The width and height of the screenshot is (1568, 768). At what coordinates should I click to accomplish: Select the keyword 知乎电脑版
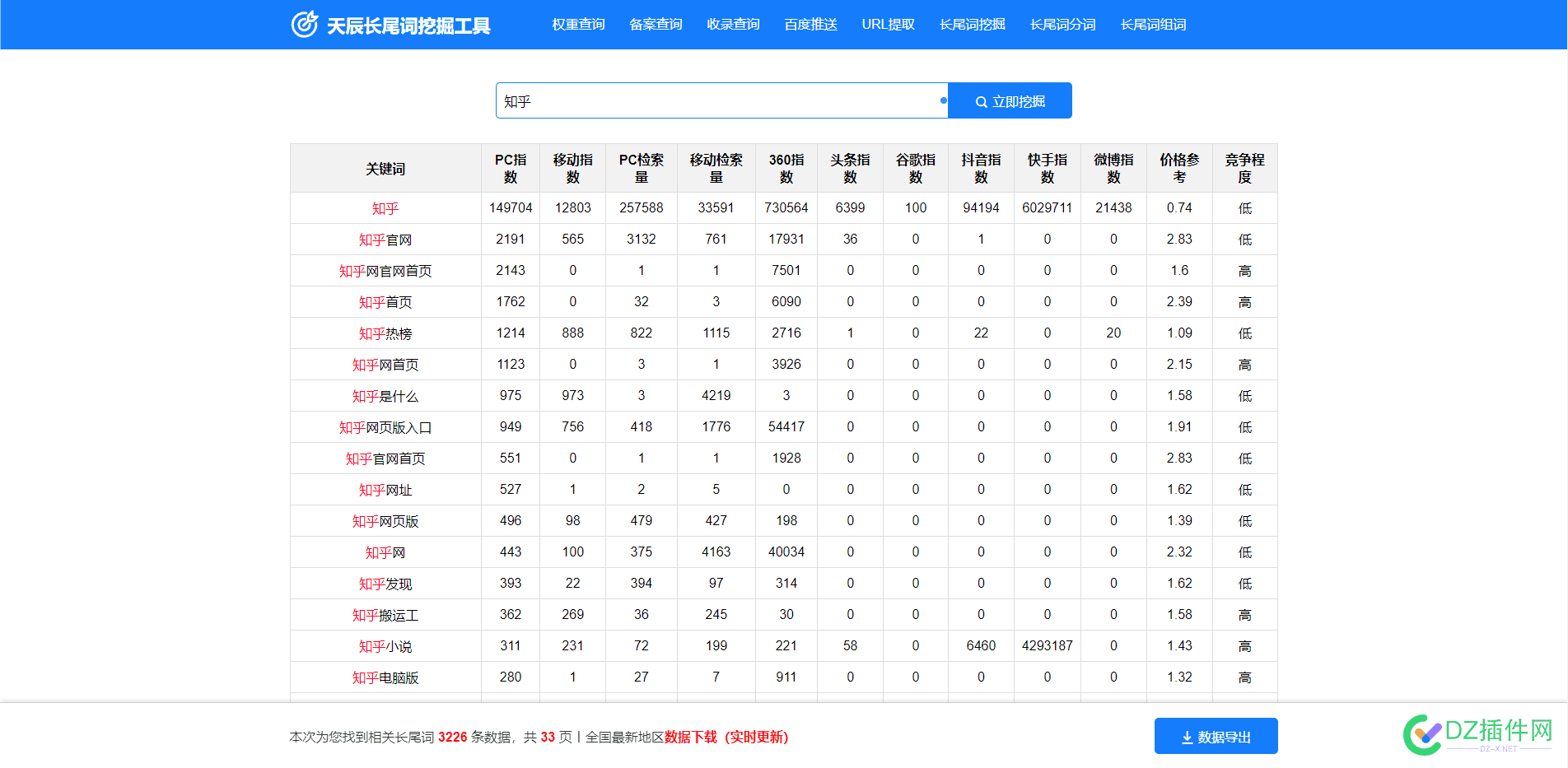[x=385, y=677]
